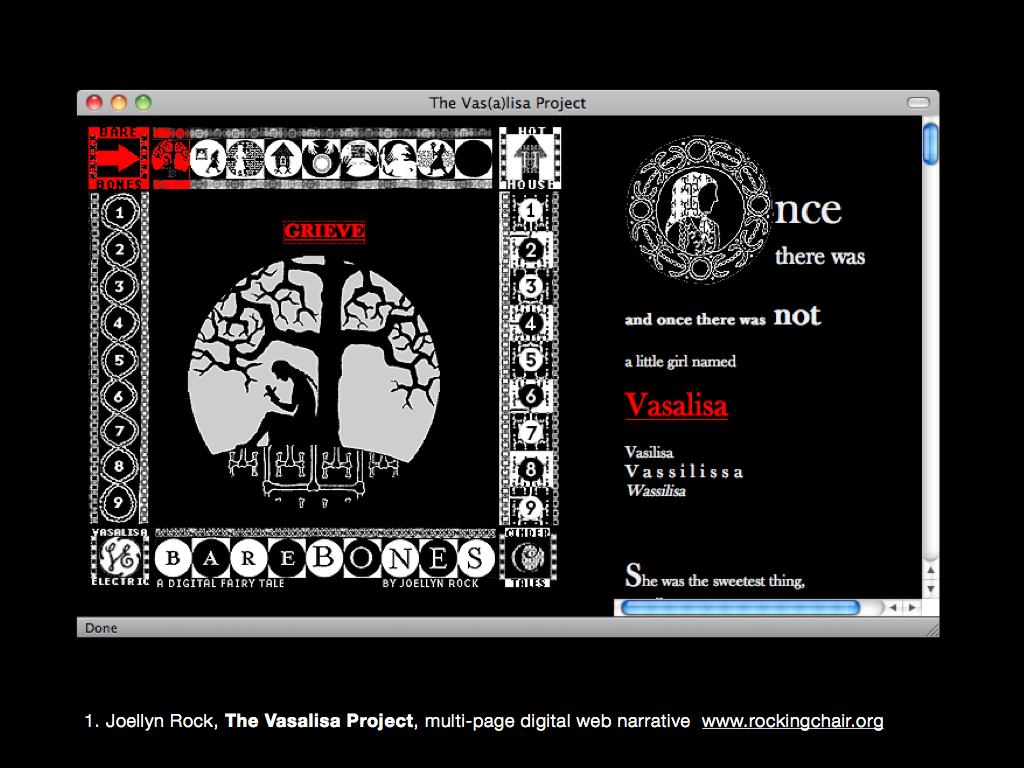Select the solid black circle in top strip

pyautogui.click(x=473, y=158)
